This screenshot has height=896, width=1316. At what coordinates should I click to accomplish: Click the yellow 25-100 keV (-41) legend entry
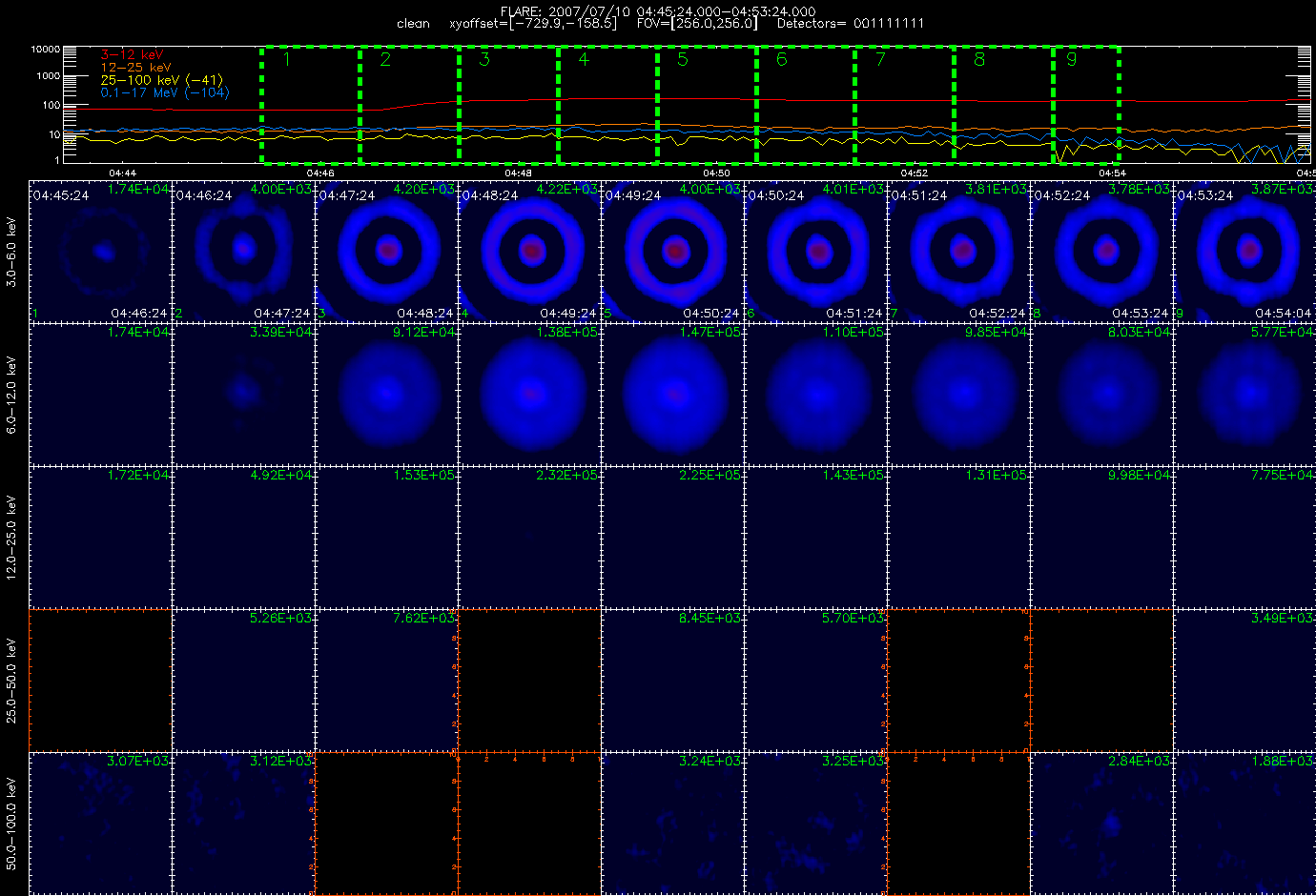point(162,80)
